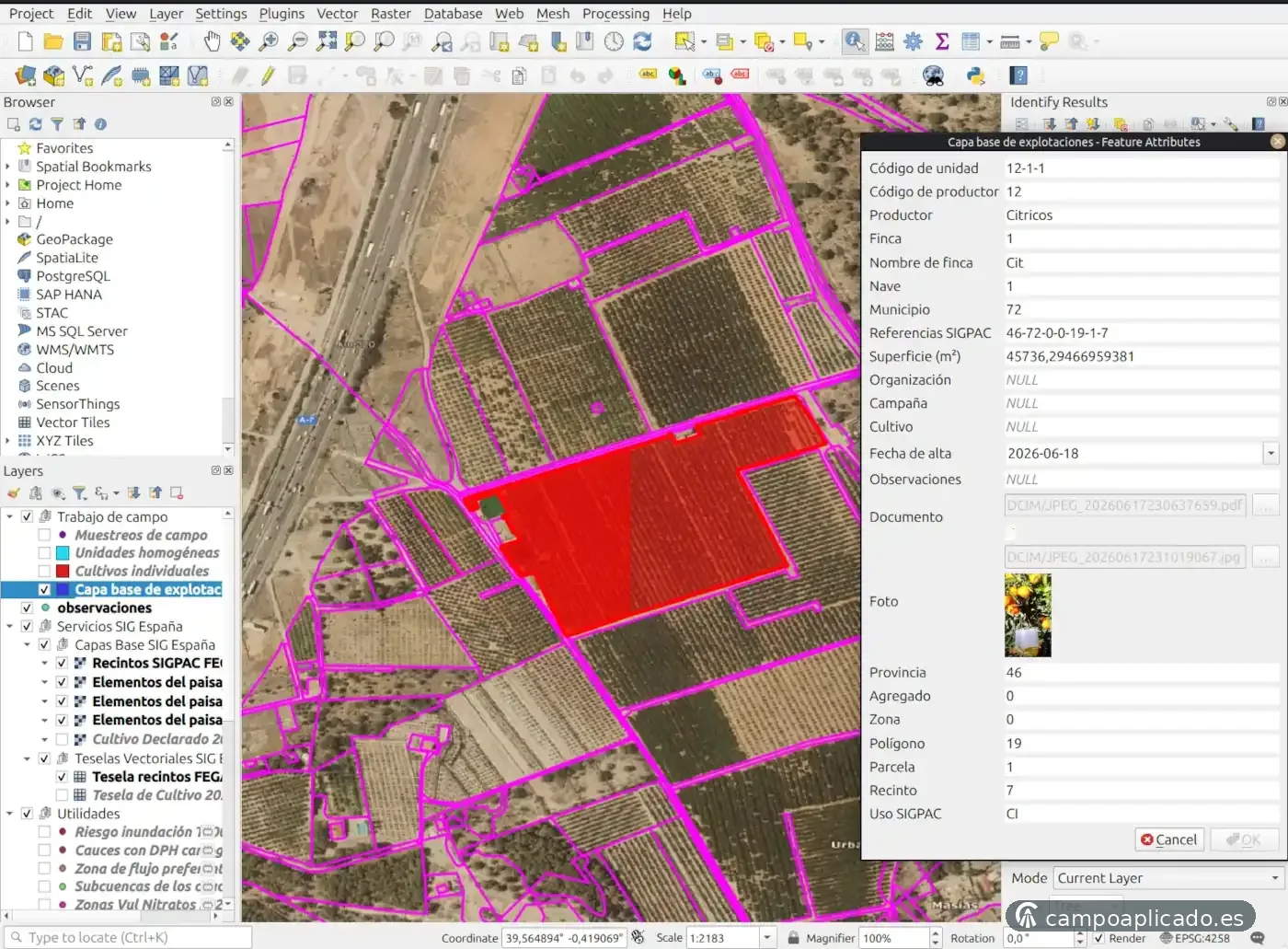Image resolution: width=1288 pixels, height=949 pixels.
Task: Open the Python console icon
Action: (976, 75)
